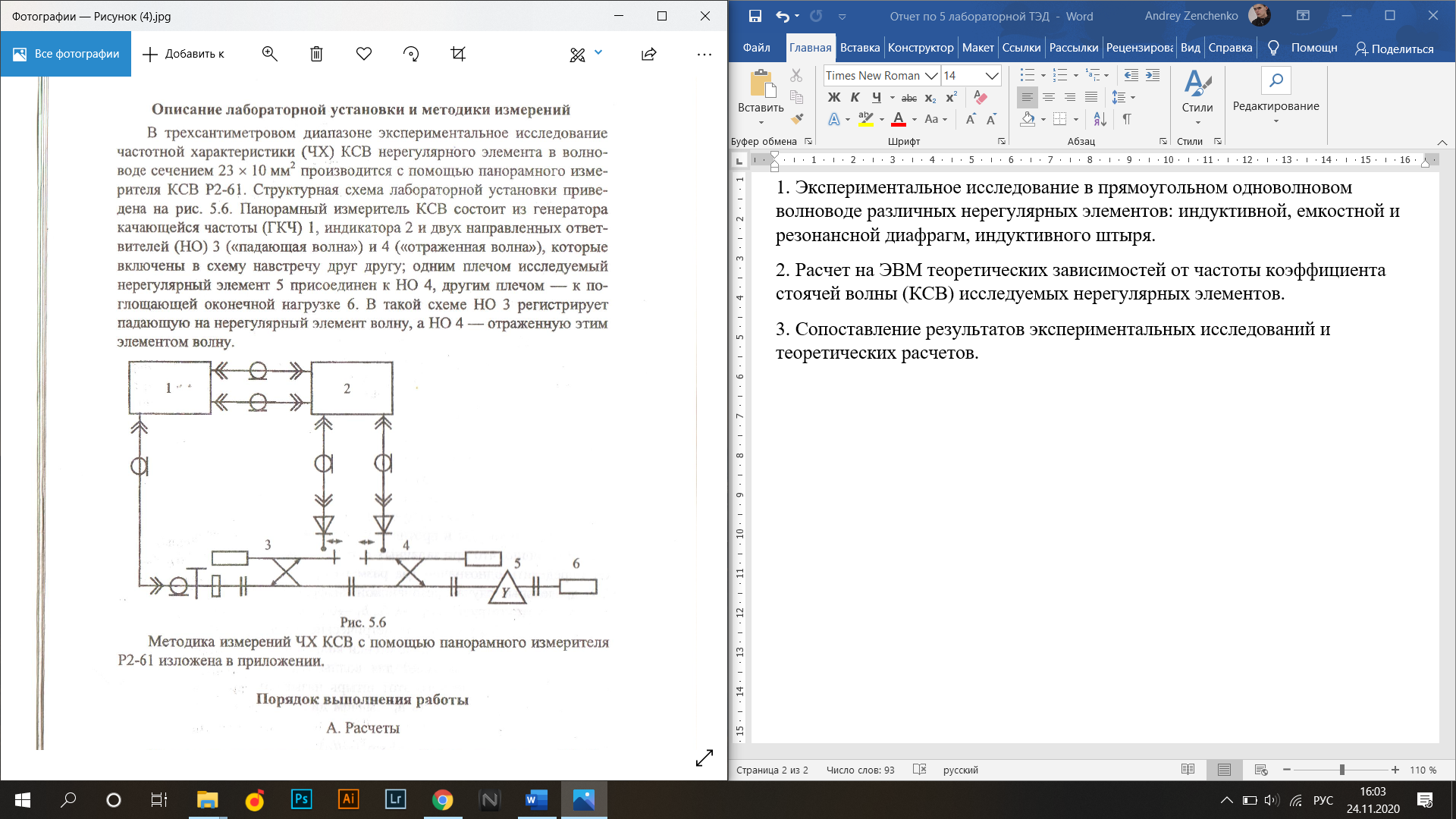Save the Word document
The image size is (1456, 819).
(x=755, y=16)
